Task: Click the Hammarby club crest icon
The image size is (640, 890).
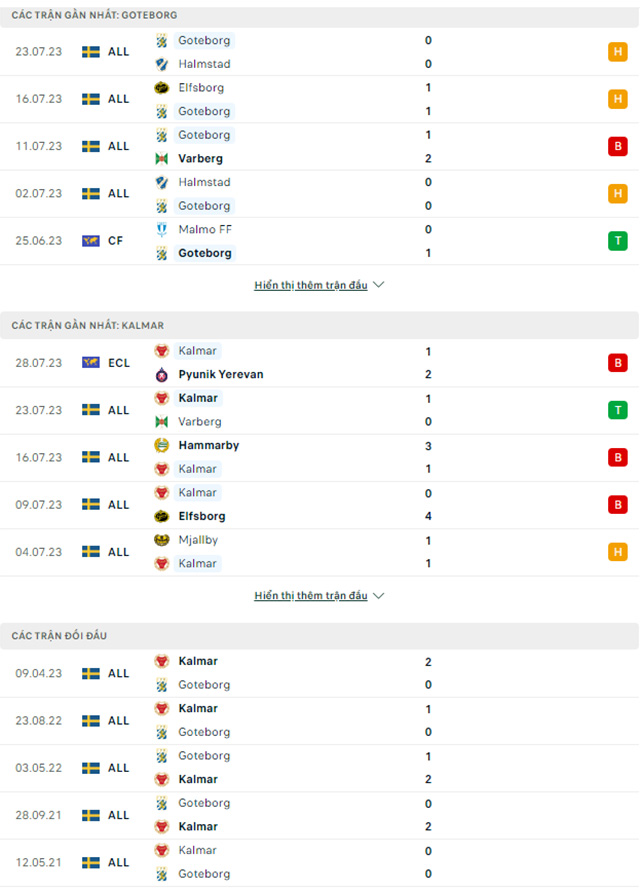Action: tap(161, 446)
